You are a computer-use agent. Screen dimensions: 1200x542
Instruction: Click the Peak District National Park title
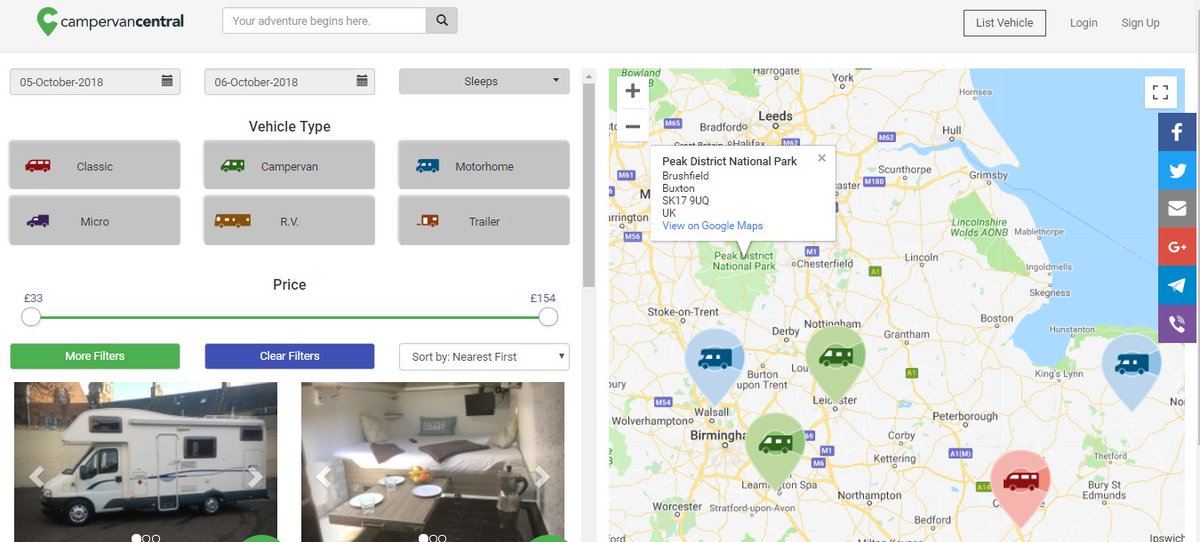pos(730,161)
